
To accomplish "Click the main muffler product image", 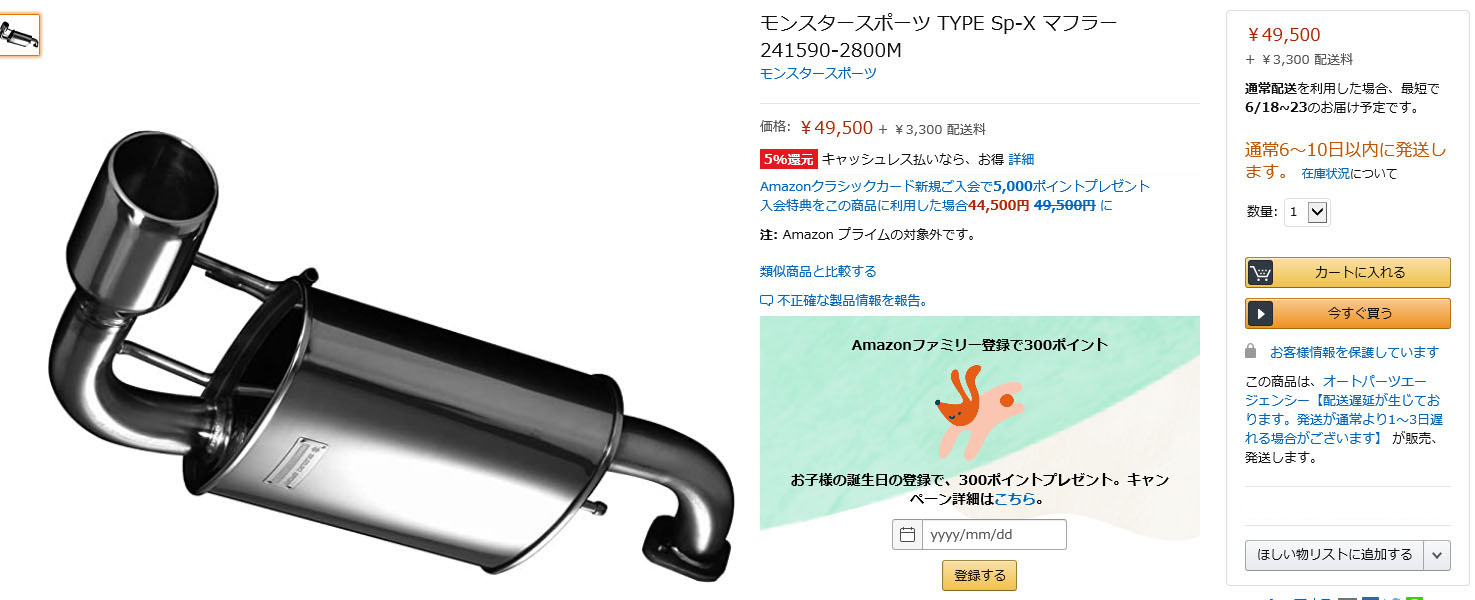I will [388, 355].
